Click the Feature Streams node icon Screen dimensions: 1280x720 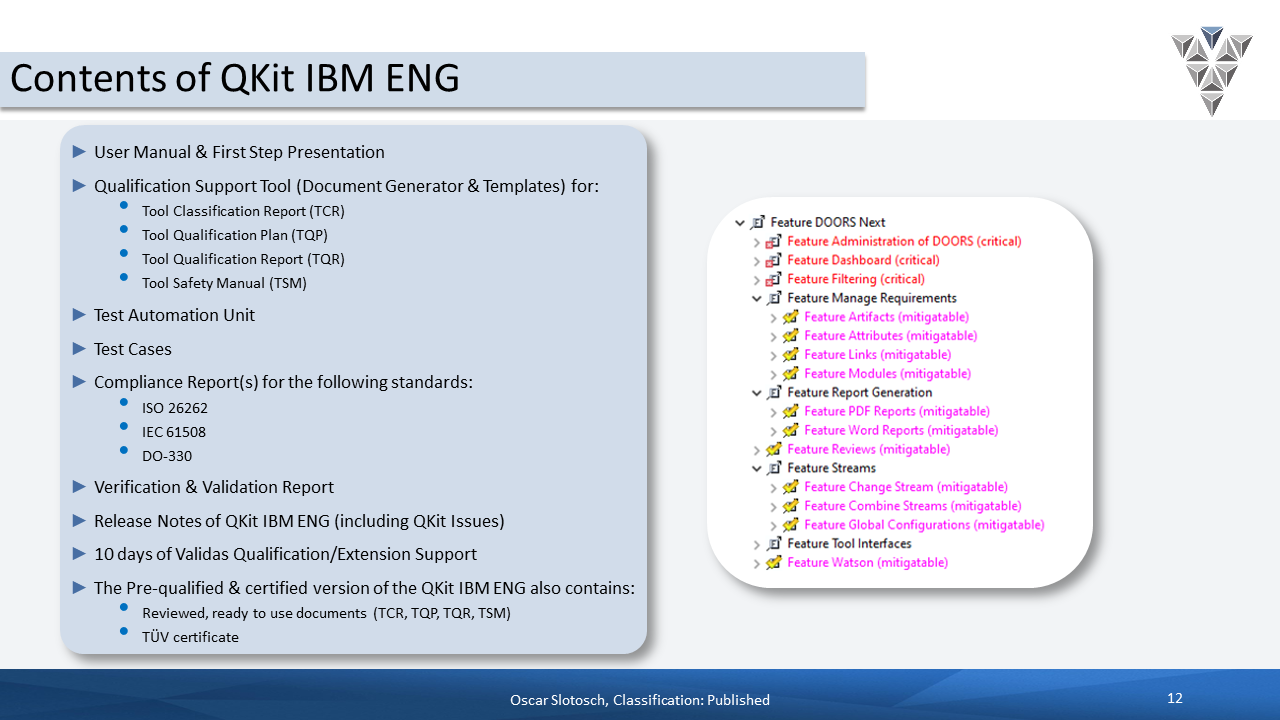coord(774,468)
